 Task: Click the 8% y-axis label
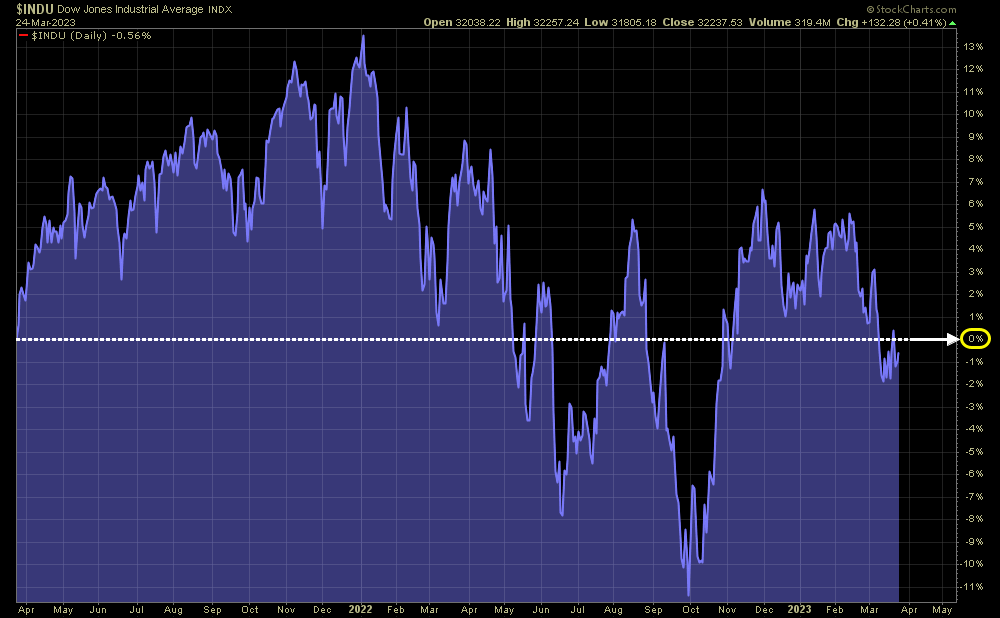(975, 159)
